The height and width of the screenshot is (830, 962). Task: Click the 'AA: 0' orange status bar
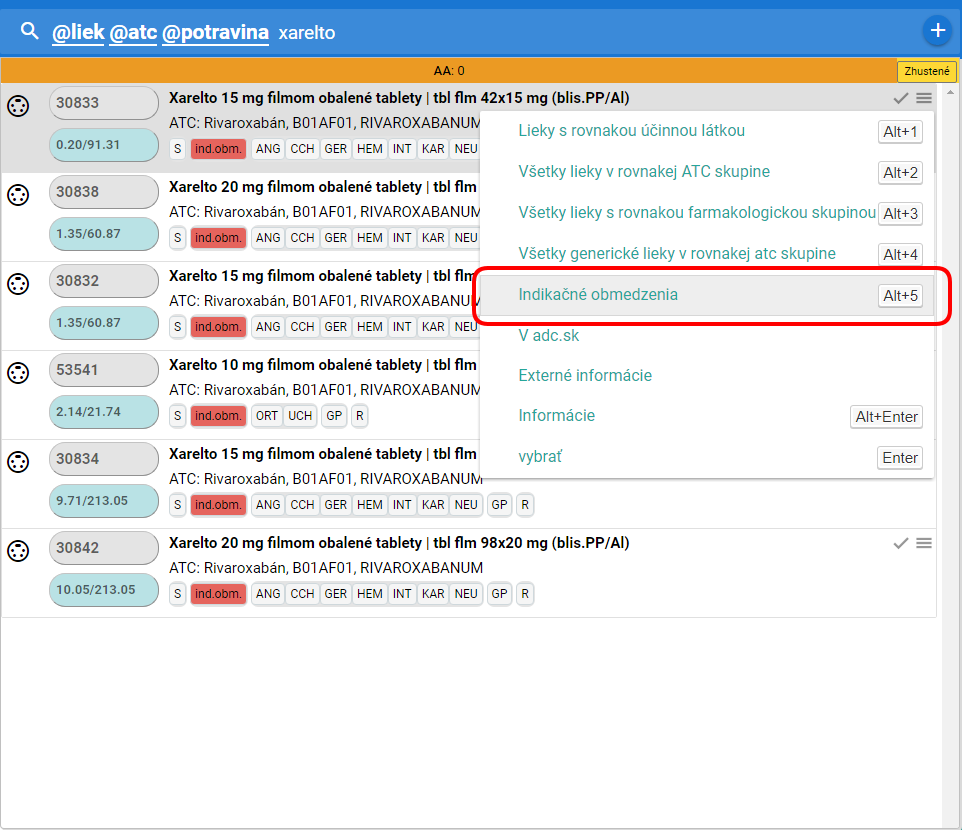pos(448,71)
